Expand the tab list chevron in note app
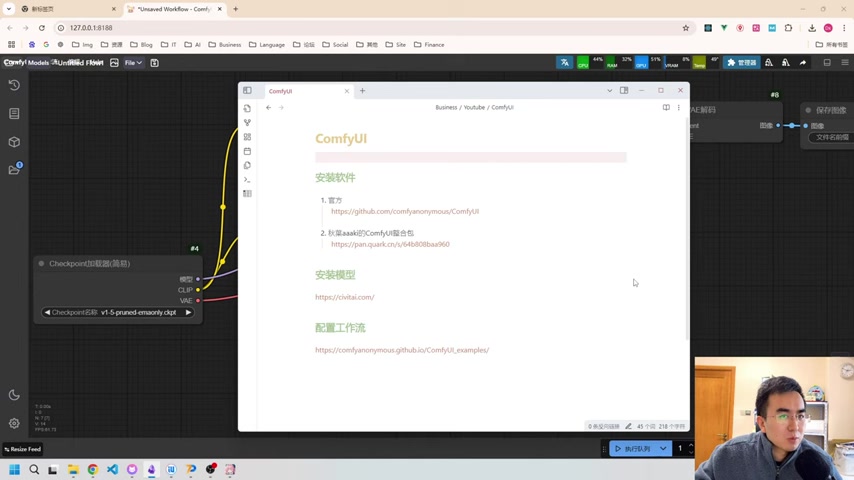 tap(609, 90)
